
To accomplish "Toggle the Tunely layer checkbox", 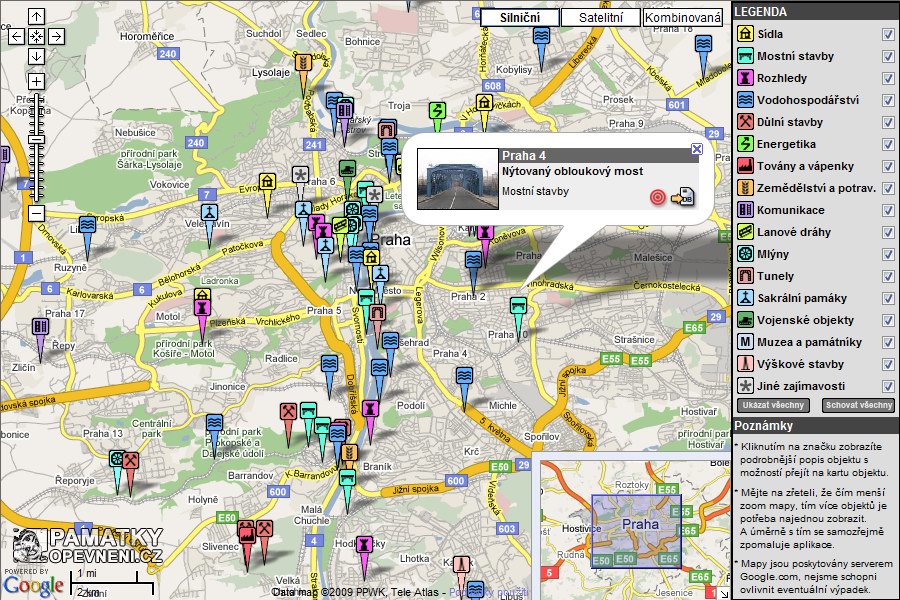I will (888, 277).
